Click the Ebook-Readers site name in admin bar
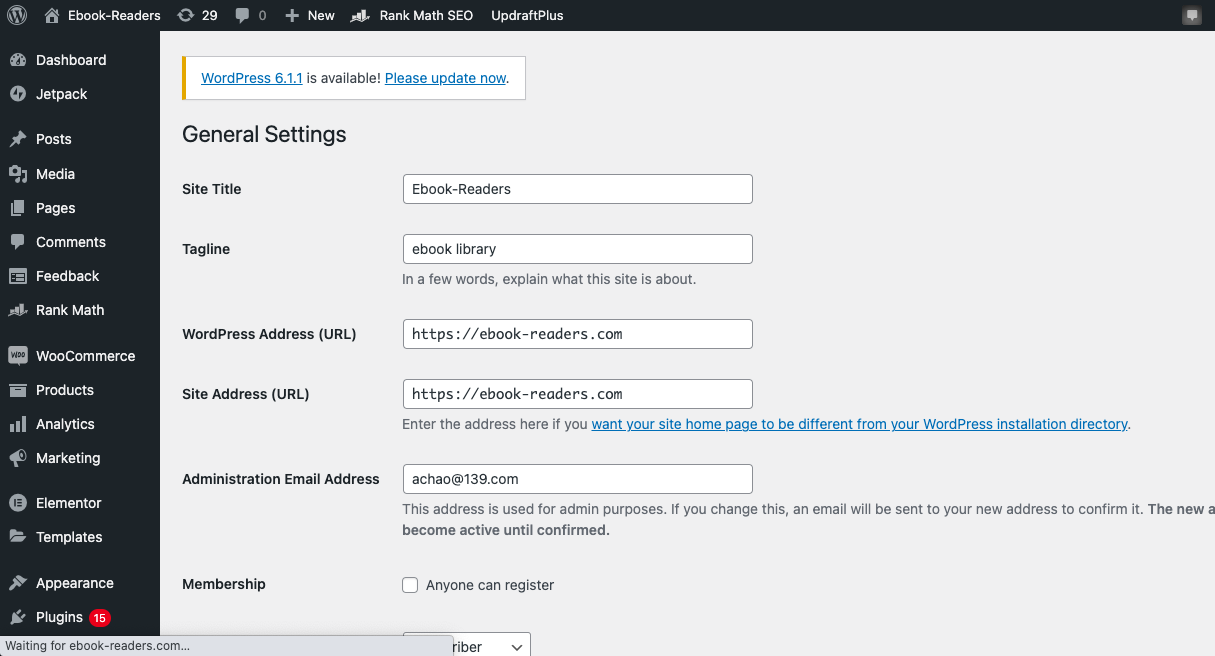The height and width of the screenshot is (656, 1215). [x=114, y=15]
